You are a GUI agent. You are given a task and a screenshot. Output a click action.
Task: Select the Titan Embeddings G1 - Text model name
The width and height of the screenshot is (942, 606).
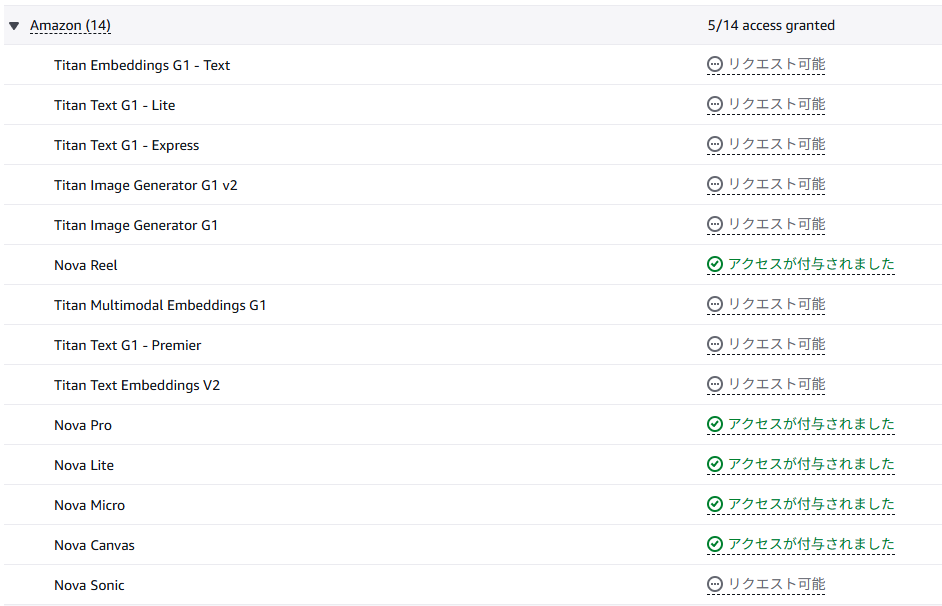142,65
